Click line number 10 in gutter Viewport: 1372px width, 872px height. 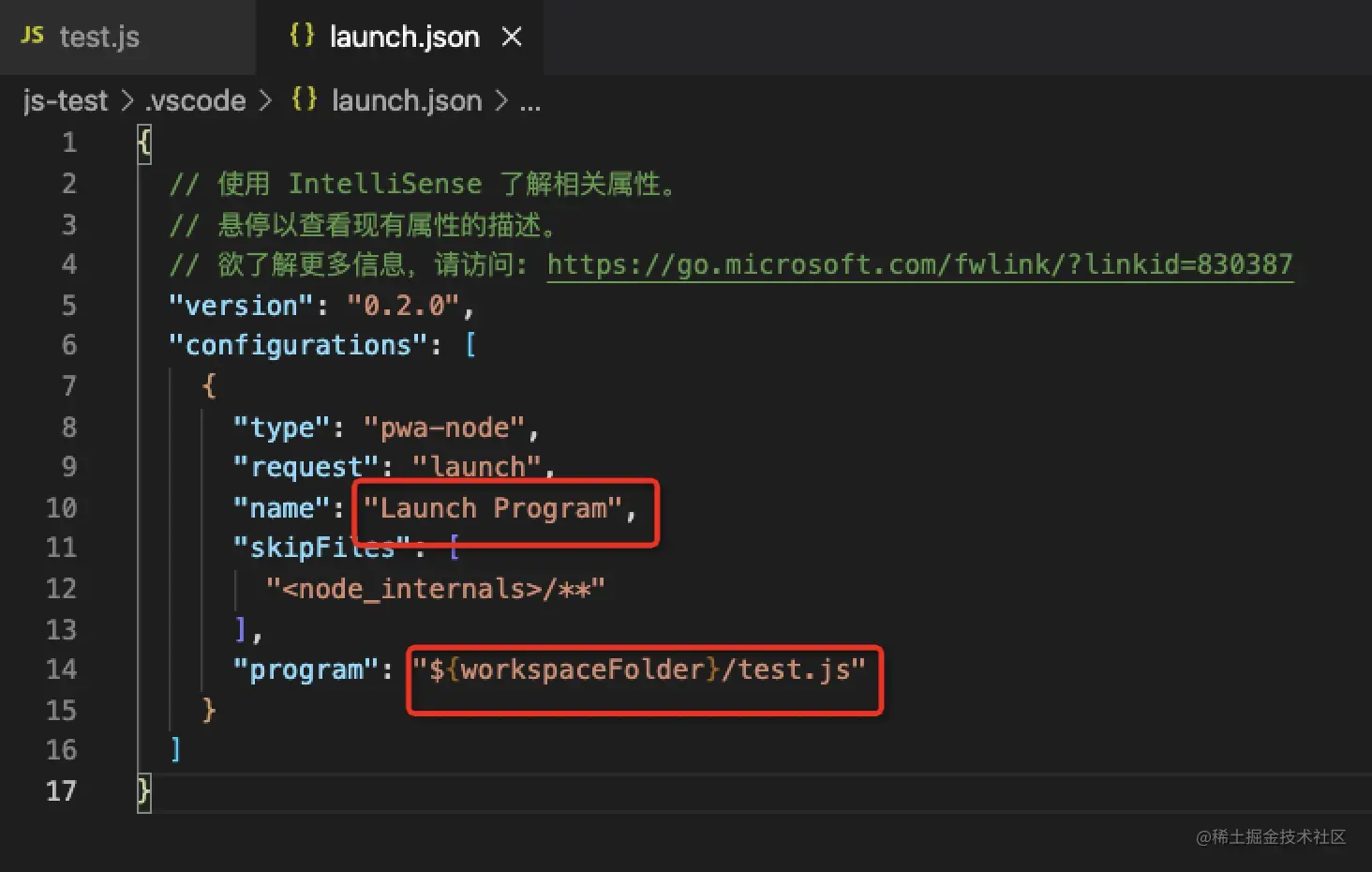coord(62,508)
